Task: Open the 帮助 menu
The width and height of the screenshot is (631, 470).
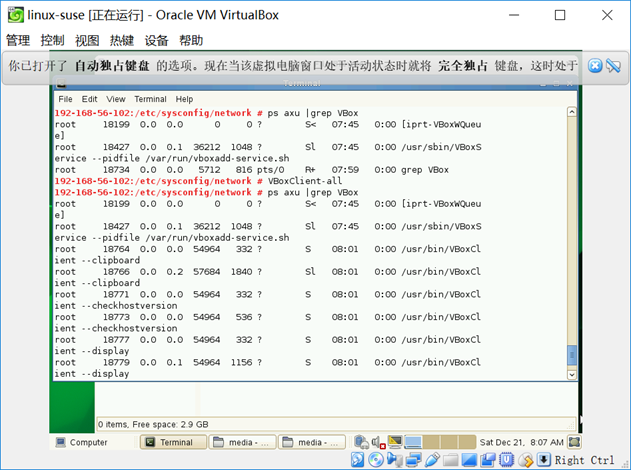Action: pos(191,40)
